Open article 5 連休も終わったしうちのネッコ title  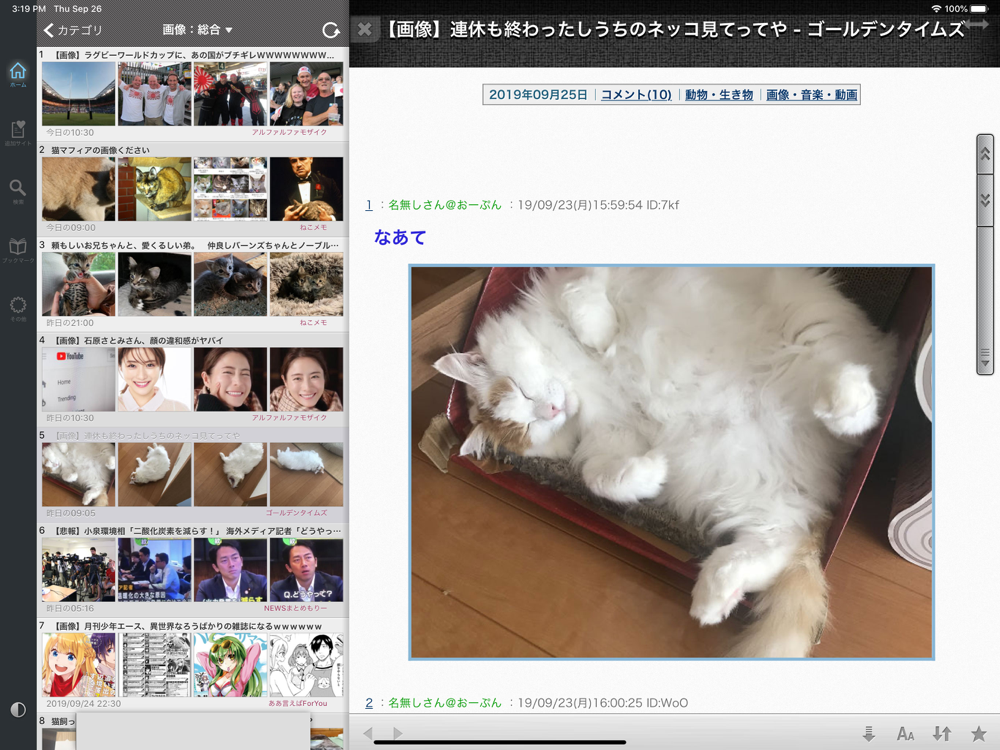(x=147, y=435)
